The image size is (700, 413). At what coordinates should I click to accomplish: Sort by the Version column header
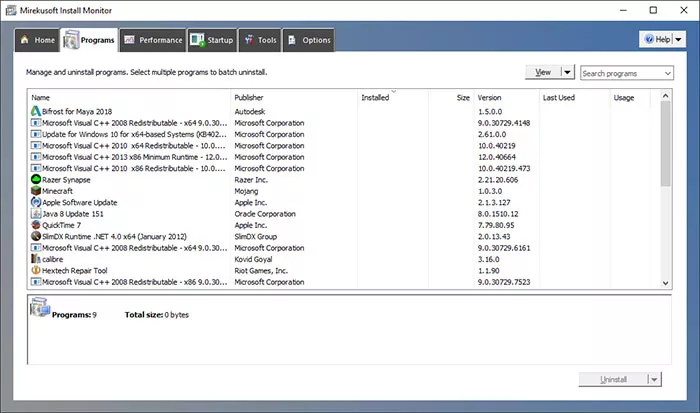[x=506, y=97]
